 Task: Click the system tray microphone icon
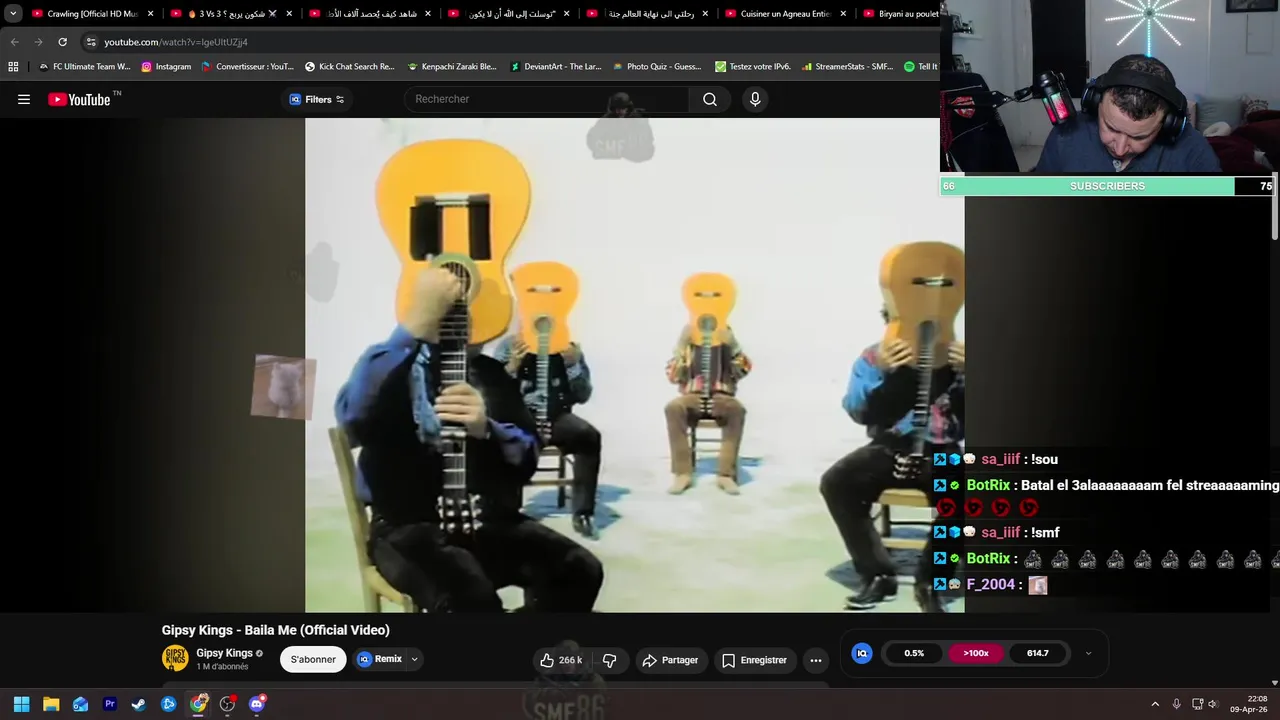pyautogui.click(x=1176, y=704)
